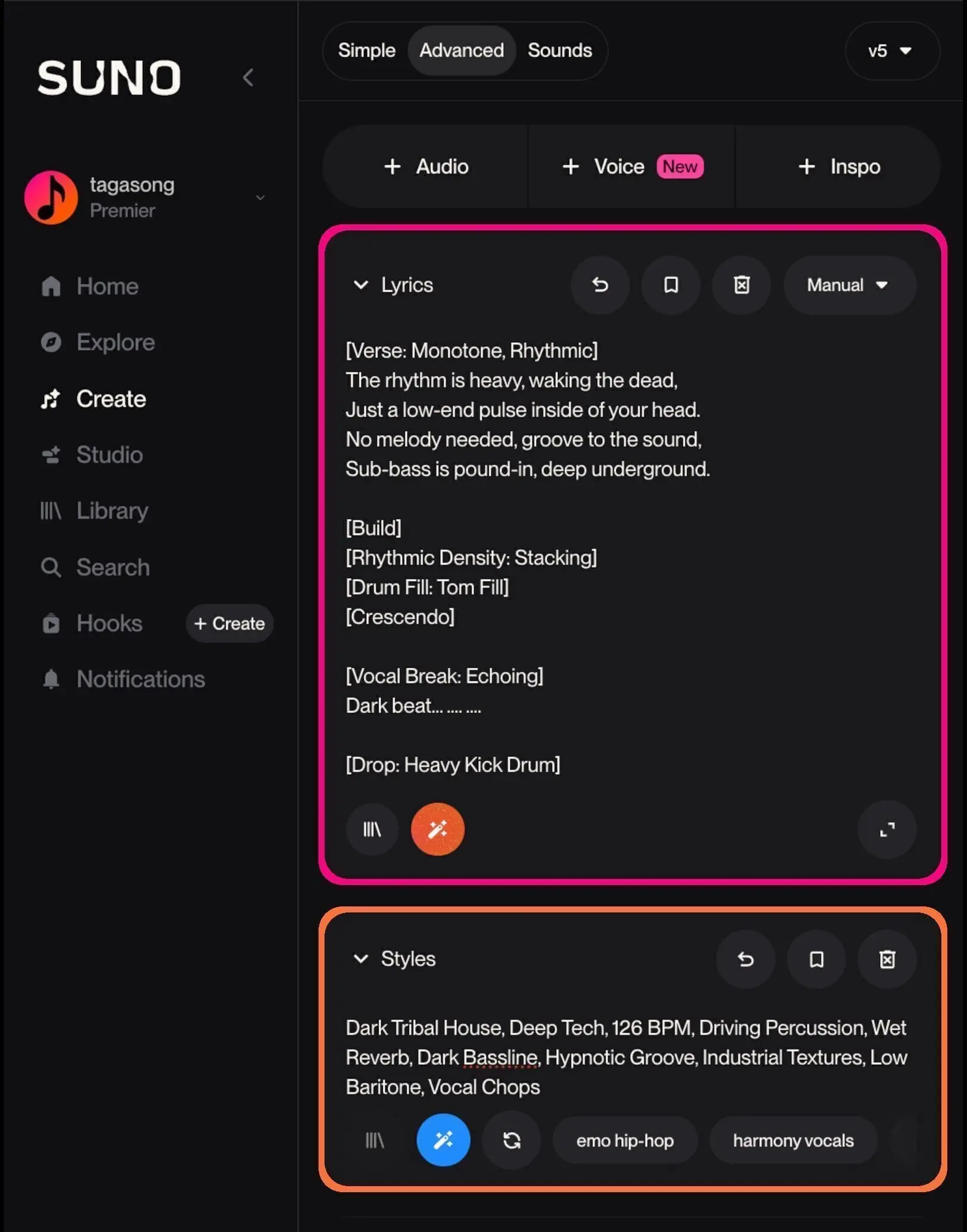Bookmark the current styles
Viewport: 967px width, 1232px height.
816,959
